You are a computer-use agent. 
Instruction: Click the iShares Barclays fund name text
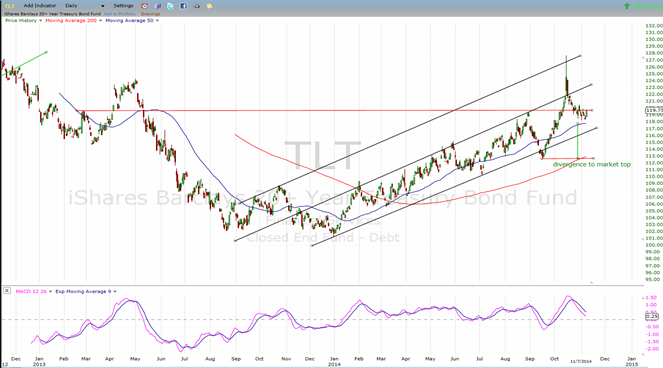[x=52, y=14]
